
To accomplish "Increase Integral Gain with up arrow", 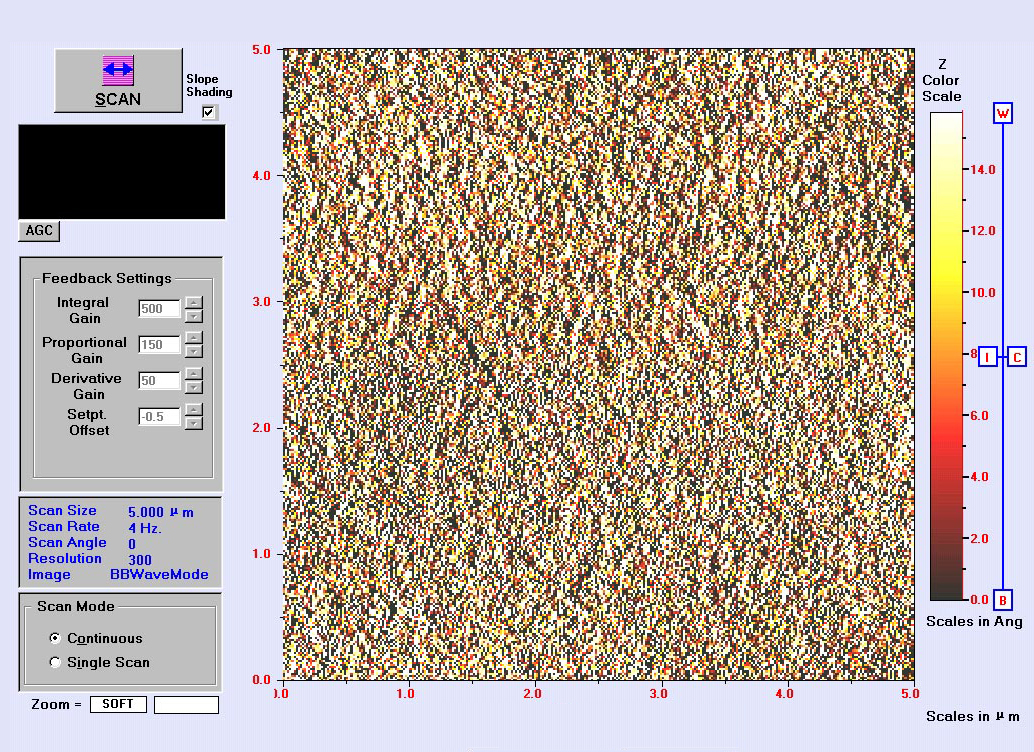I will click(194, 303).
